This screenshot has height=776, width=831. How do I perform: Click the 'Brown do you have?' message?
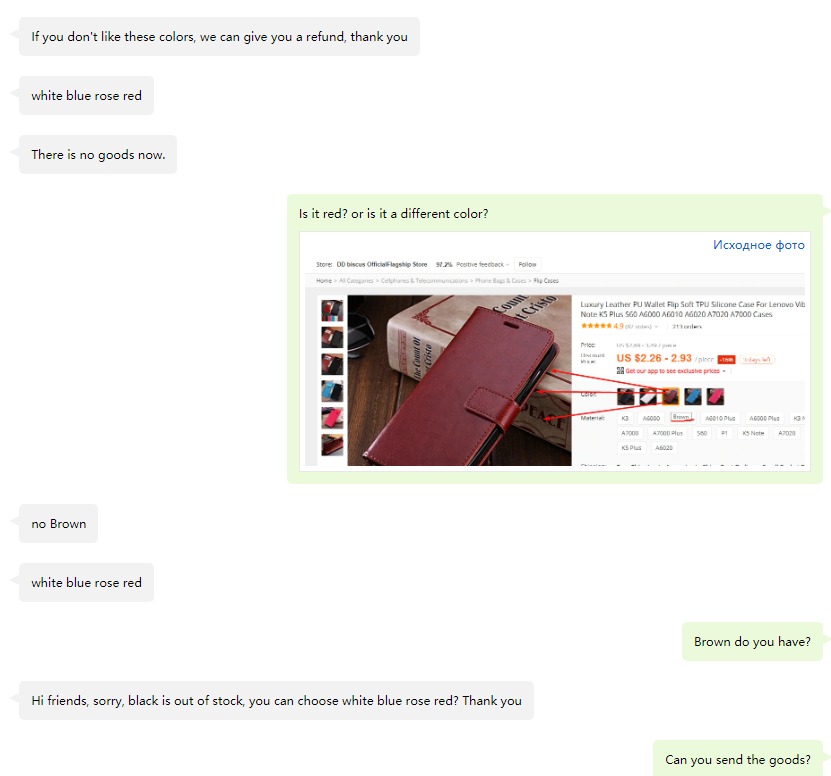coord(752,641)
